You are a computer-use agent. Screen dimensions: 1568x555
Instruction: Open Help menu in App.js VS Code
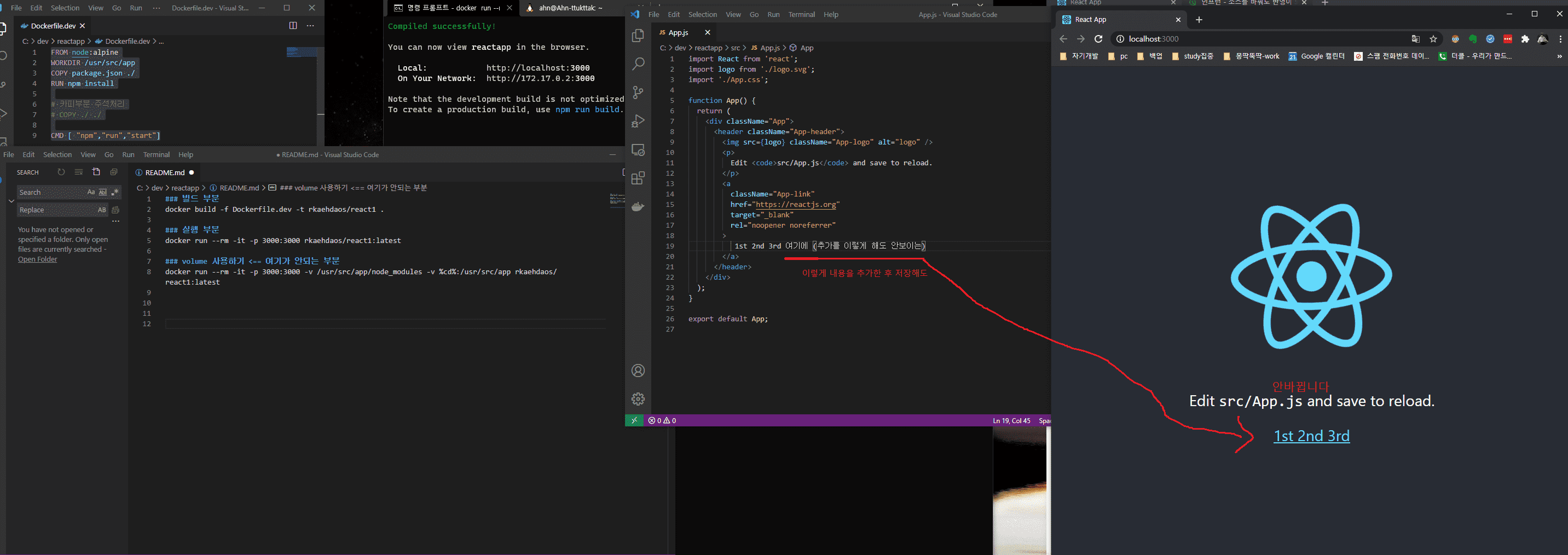click(831, 15)
